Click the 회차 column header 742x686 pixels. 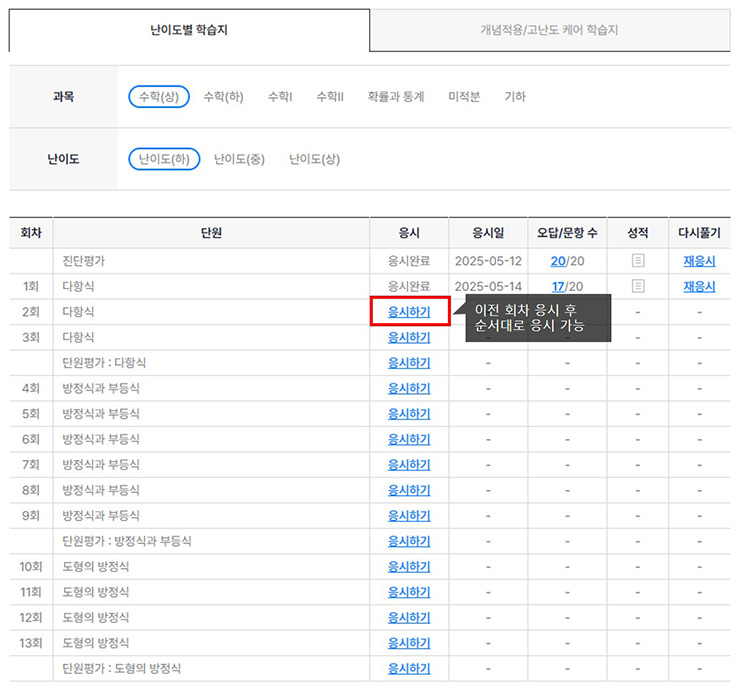tap(31, 233)
